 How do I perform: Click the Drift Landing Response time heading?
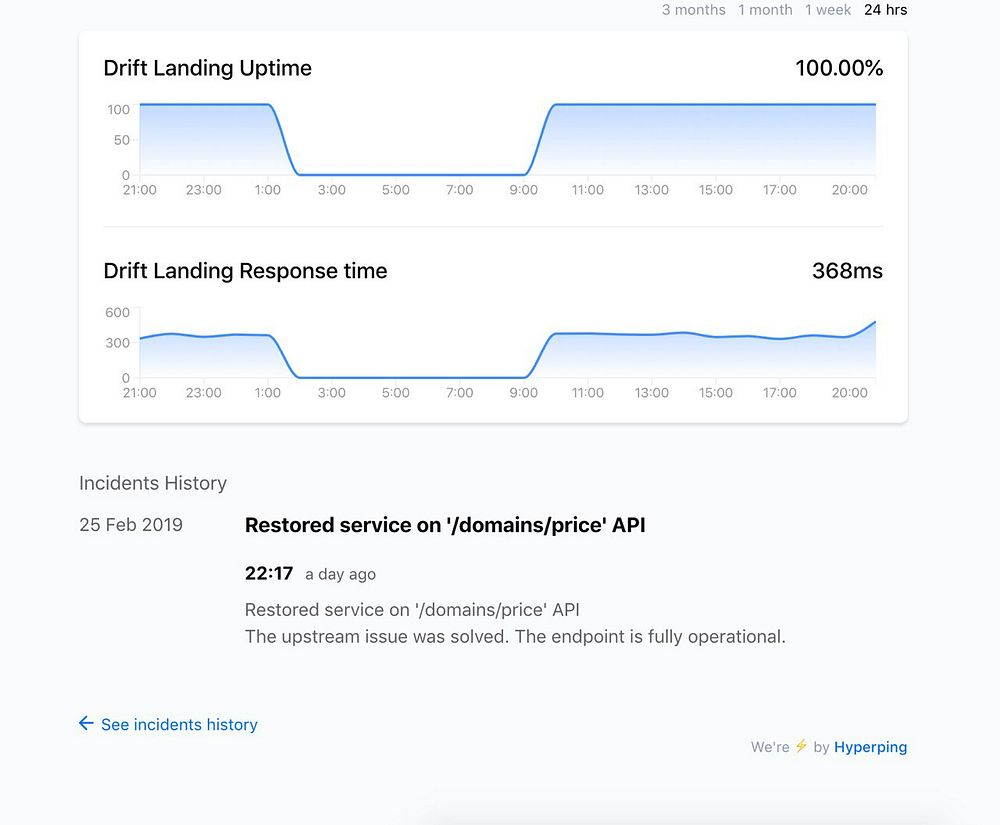(245, 270)
